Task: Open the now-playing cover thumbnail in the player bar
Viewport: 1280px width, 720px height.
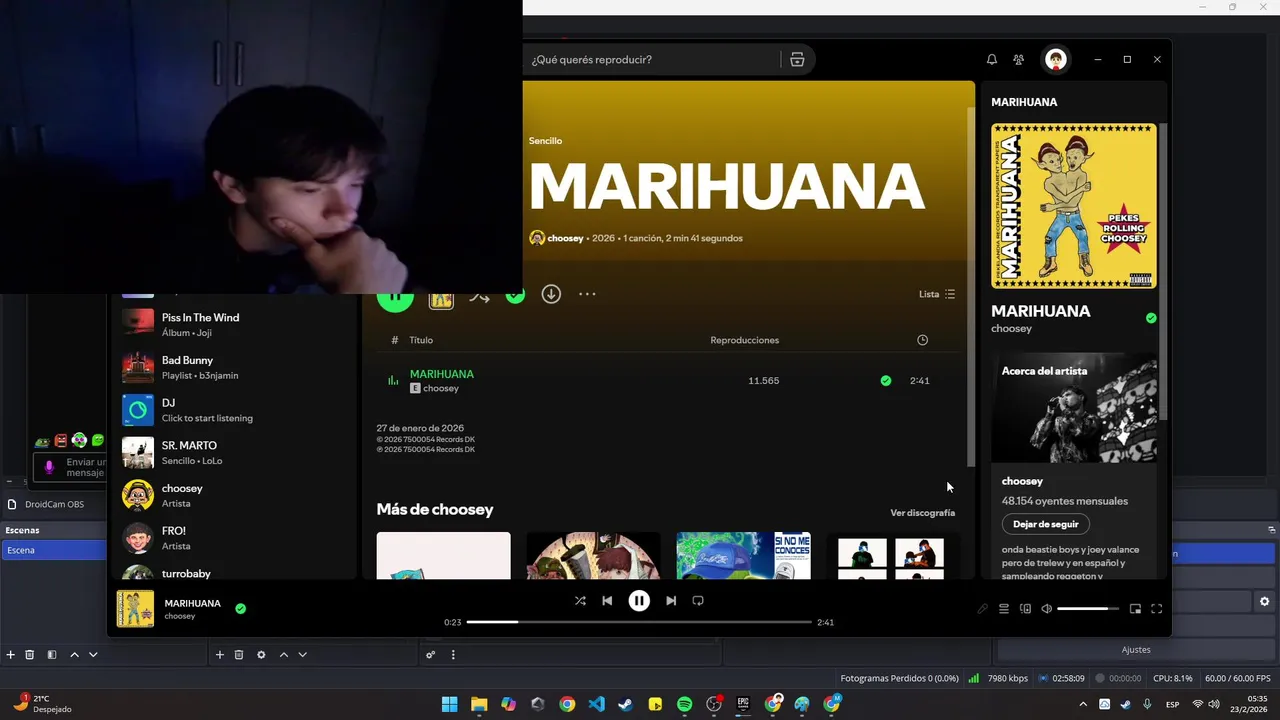Action: [136, 609]
